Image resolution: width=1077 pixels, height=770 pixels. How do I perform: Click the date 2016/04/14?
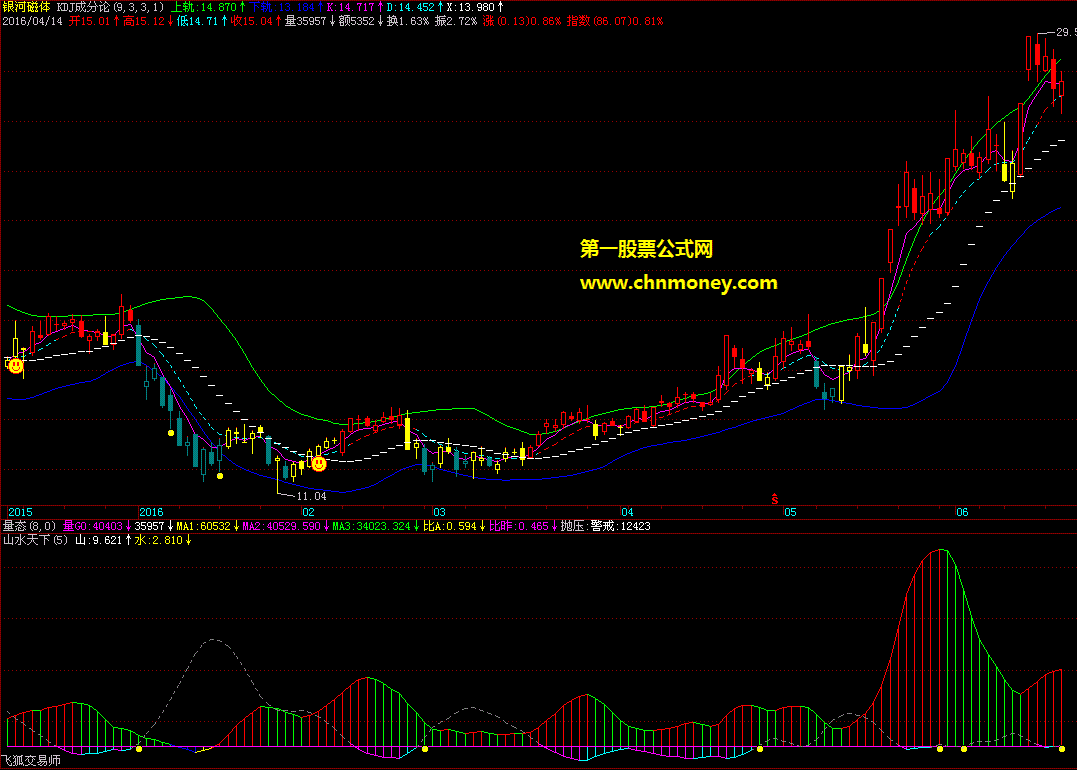pyautogui.click(x=32, y=21)
